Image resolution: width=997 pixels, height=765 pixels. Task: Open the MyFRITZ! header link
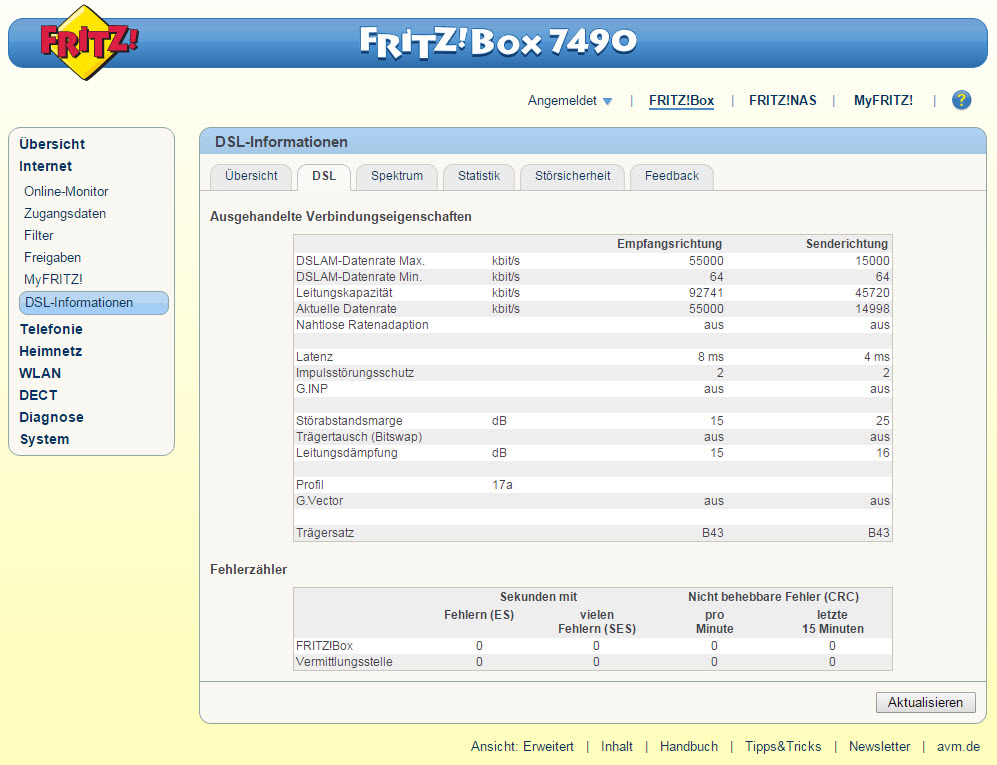click(x=883, y=100)
